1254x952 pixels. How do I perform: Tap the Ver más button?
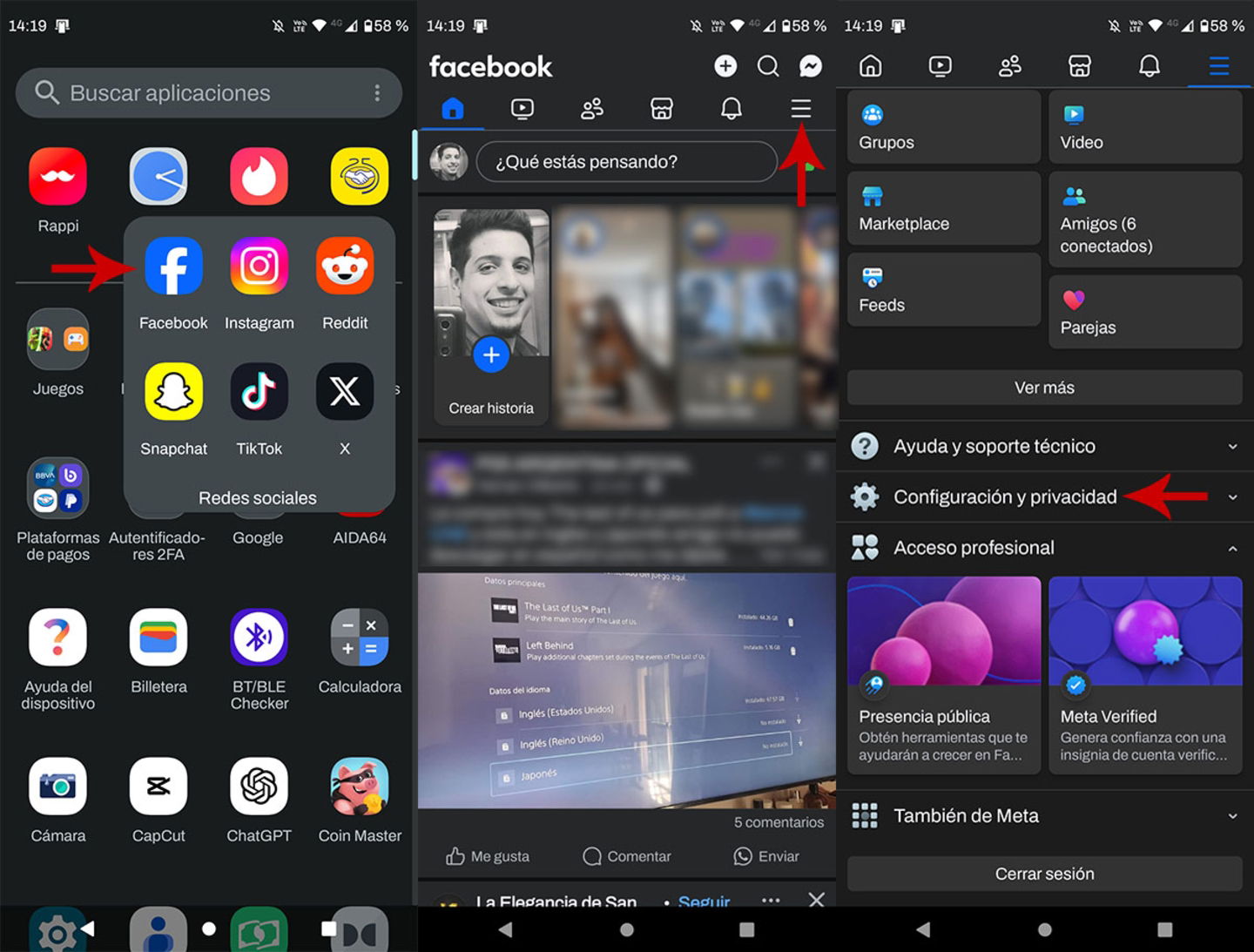pos(1045,388)
